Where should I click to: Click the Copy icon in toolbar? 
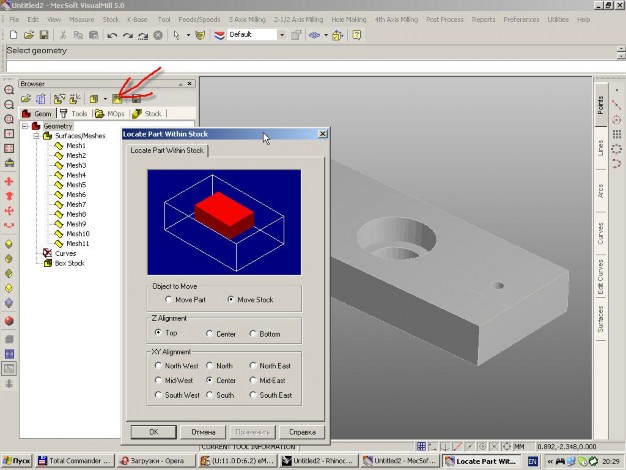[x=78, y=35]
